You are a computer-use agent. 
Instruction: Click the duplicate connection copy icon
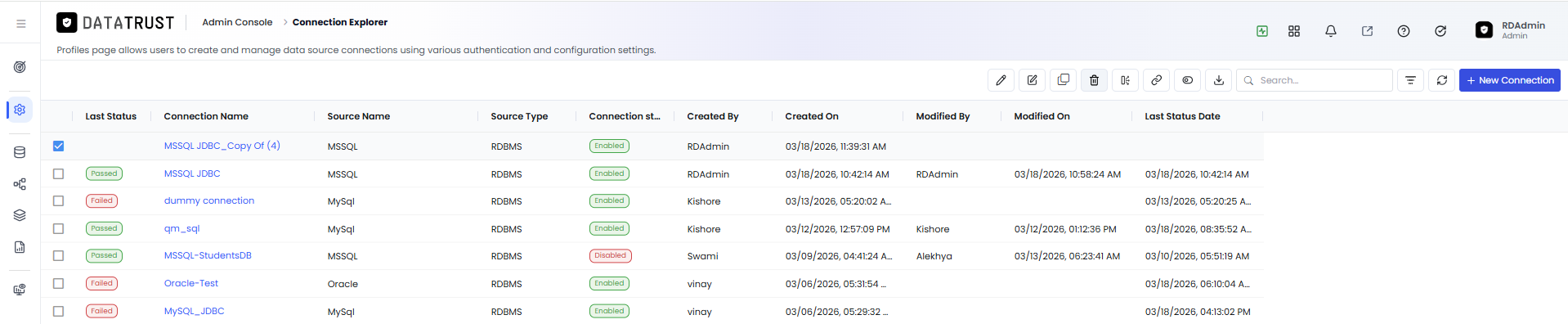1063,80
